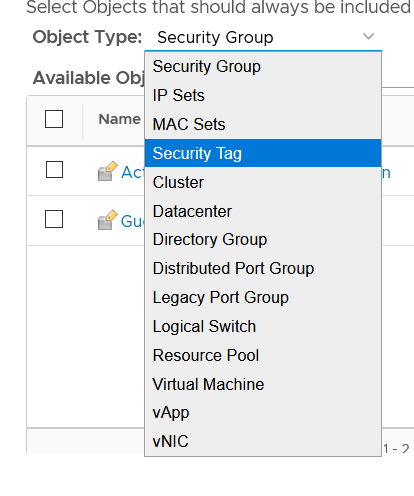414x496 pixels.
Task: Choose vApp object type
Action: [x=263, y=413]
